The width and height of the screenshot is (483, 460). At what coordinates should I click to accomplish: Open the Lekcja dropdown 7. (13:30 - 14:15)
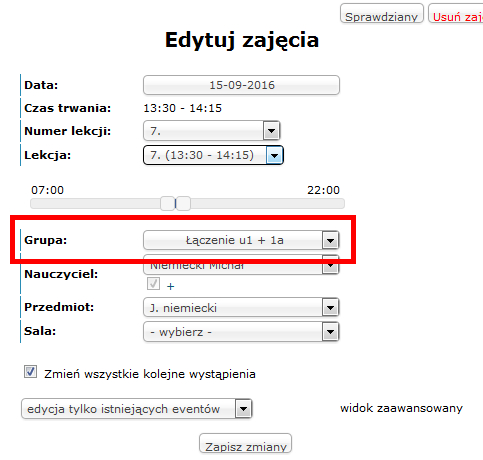coord(213,155)
